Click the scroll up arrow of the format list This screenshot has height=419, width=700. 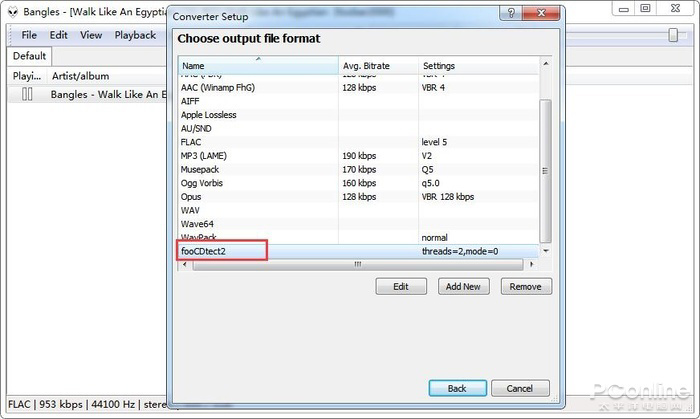point(546,64)
